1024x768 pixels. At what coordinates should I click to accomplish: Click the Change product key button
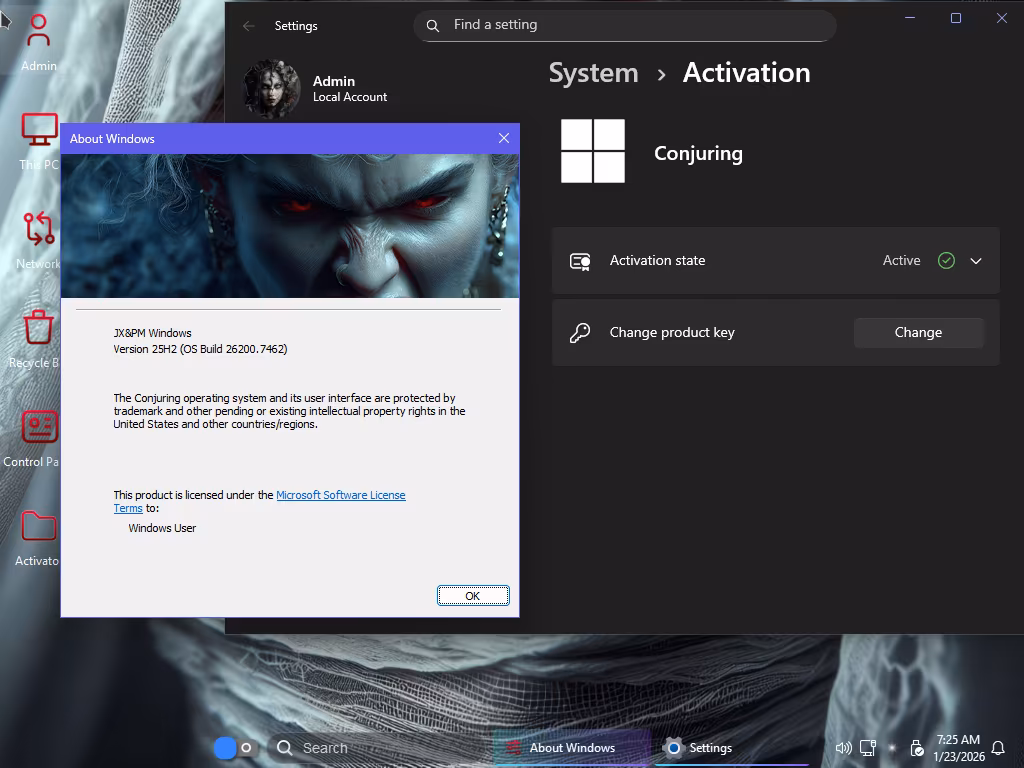point(918,333)
